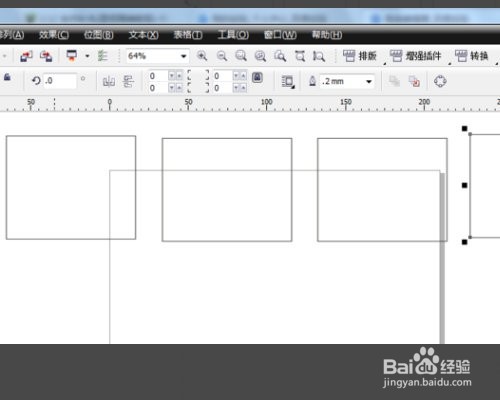Click the Zoom to Page icon

pos(300,56)
